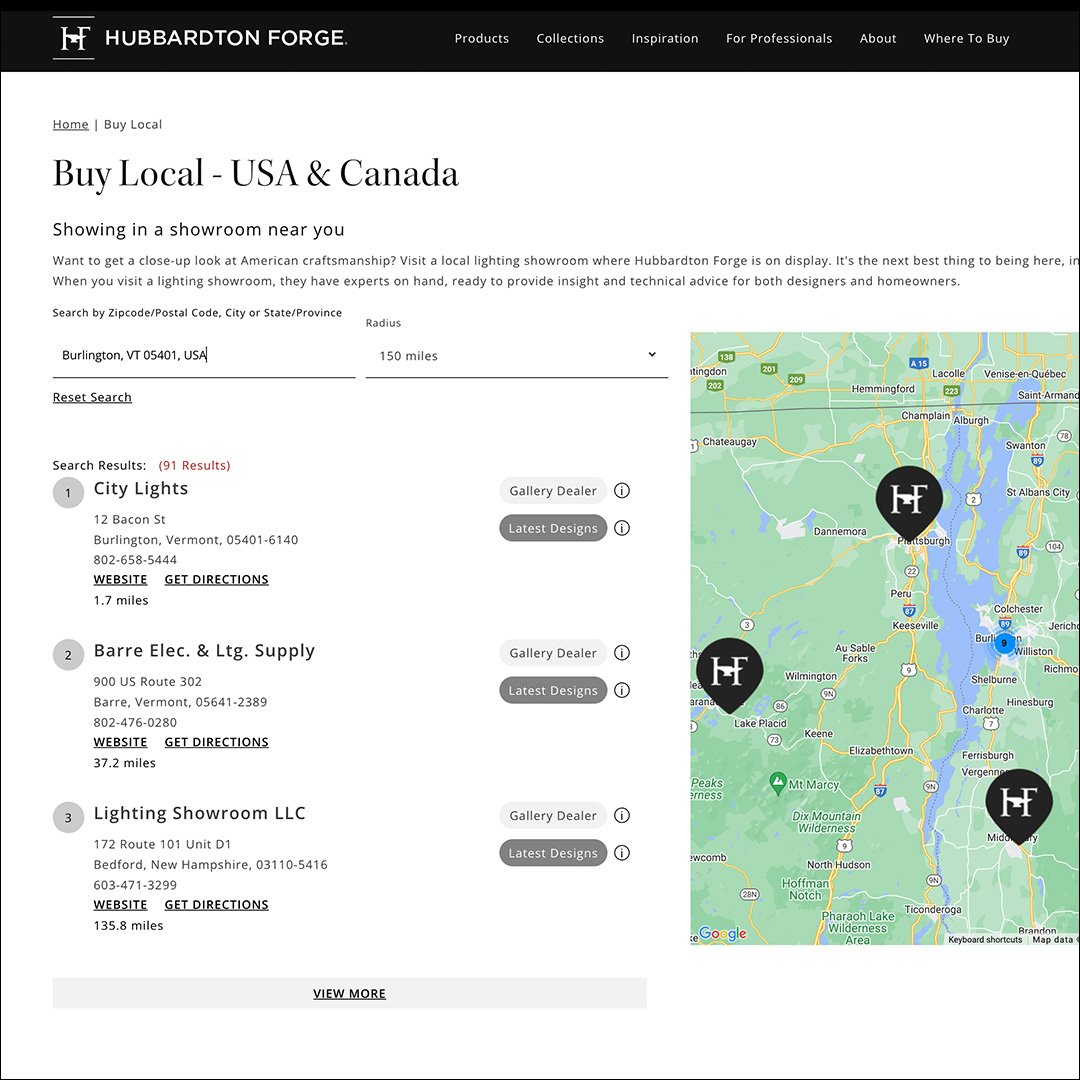
Task: Get directions to Lighting Showroom LLC
Action: 216,904
